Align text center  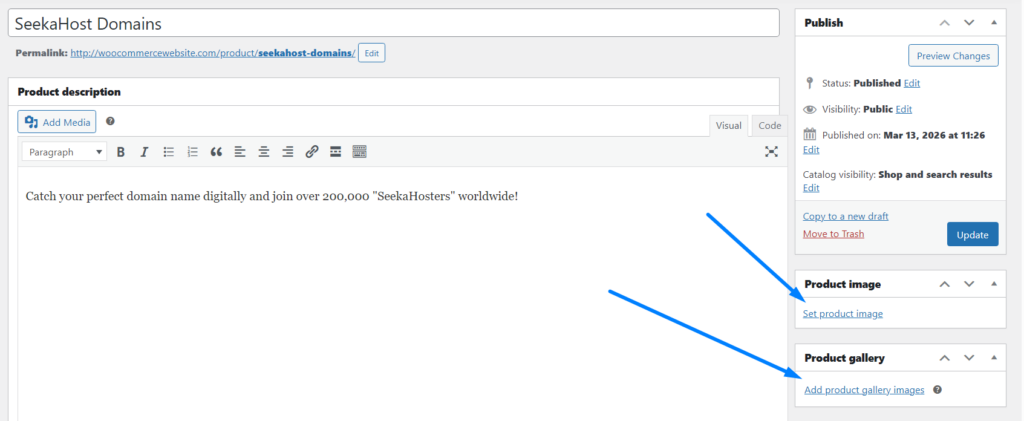pos(264,152)
